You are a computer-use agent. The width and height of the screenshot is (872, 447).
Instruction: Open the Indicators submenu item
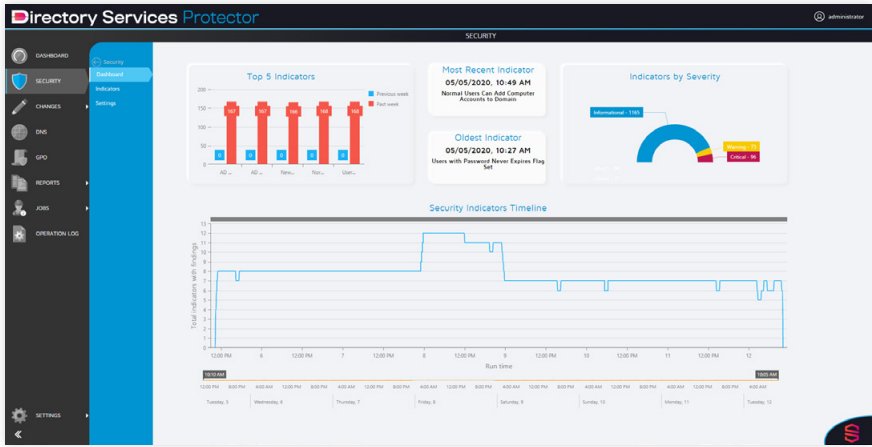(107, 89)
